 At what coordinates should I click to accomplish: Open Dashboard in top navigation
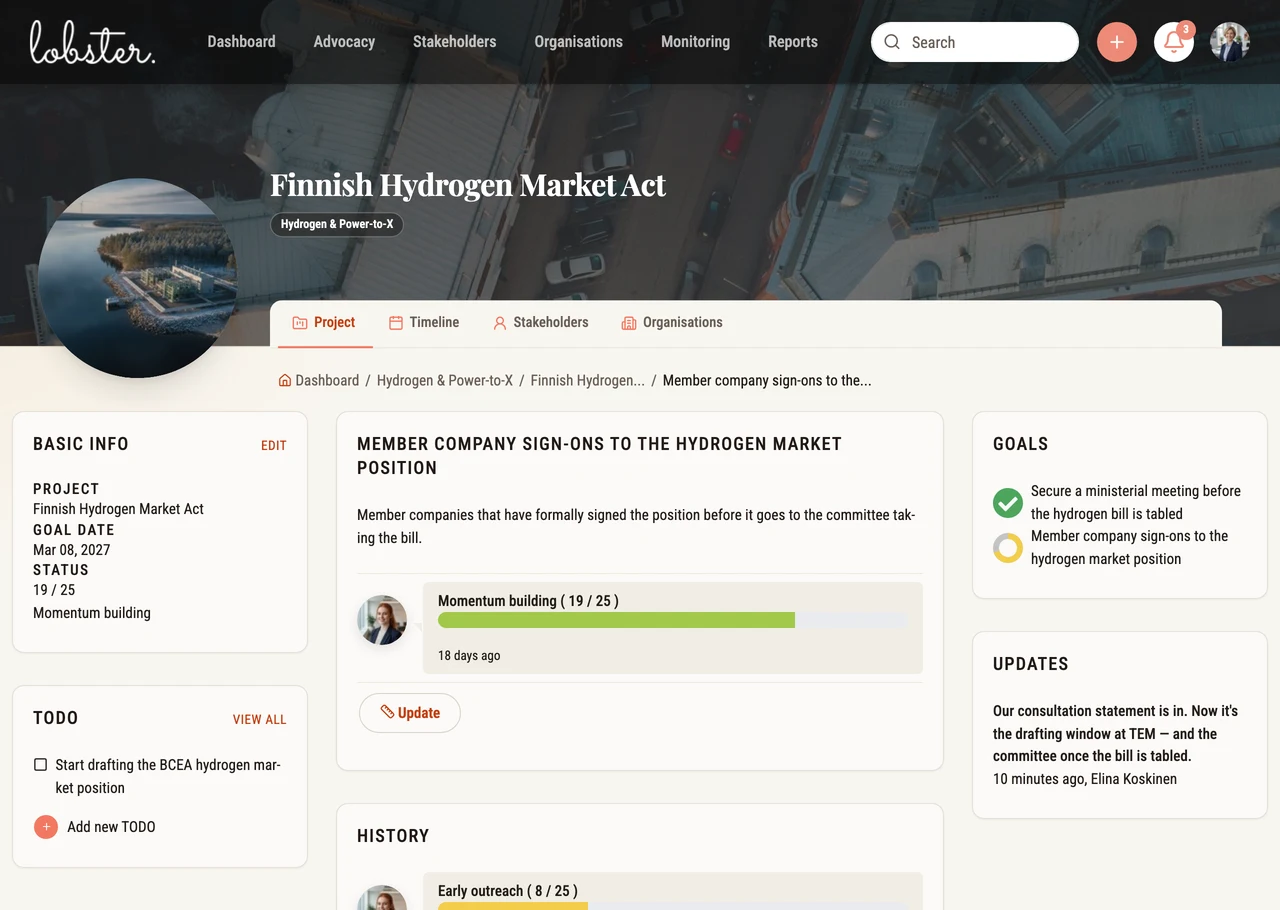click(x=241, y=42)
